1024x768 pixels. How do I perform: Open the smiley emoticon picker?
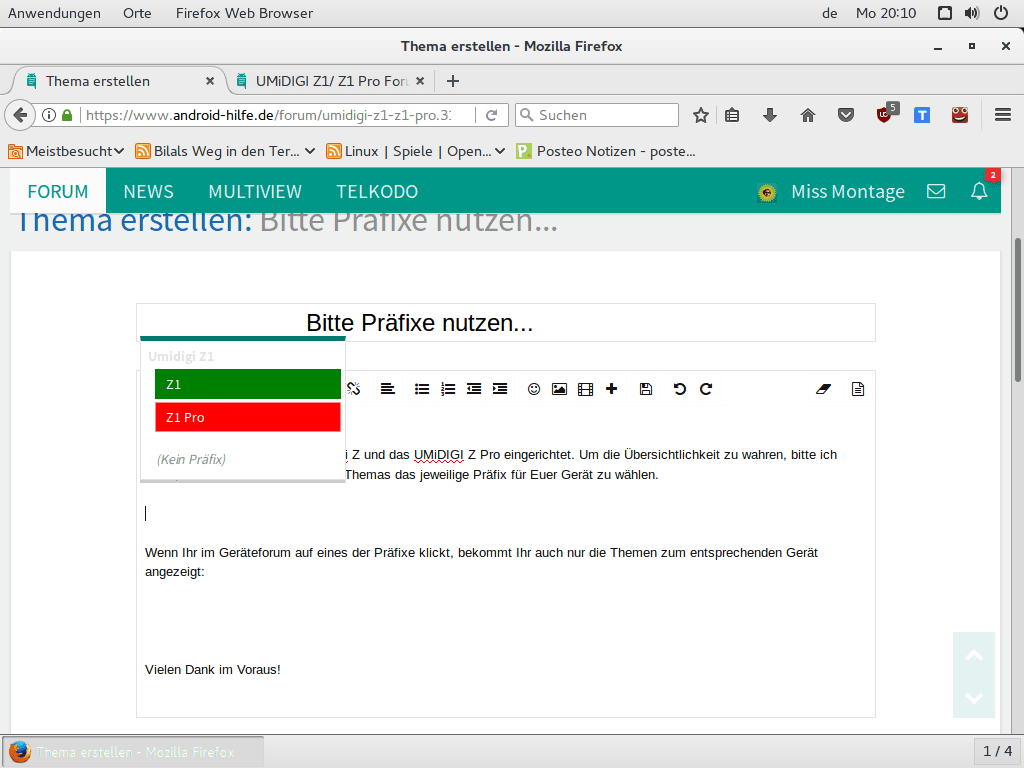point(534,389)
